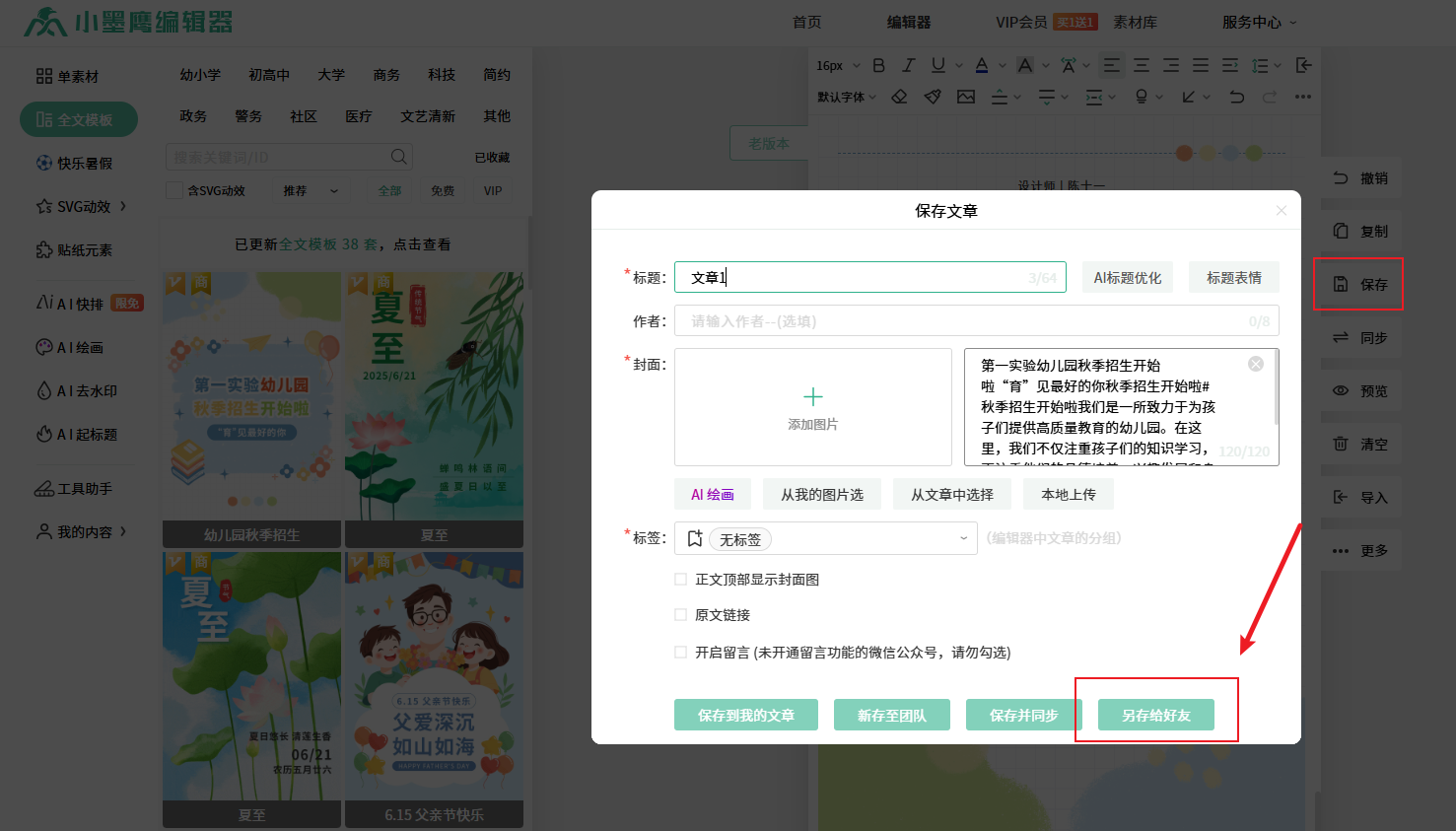Open 全文模板 in left sidebar
The width and height of the screenshot is (1456, 831).
point(79,119)
